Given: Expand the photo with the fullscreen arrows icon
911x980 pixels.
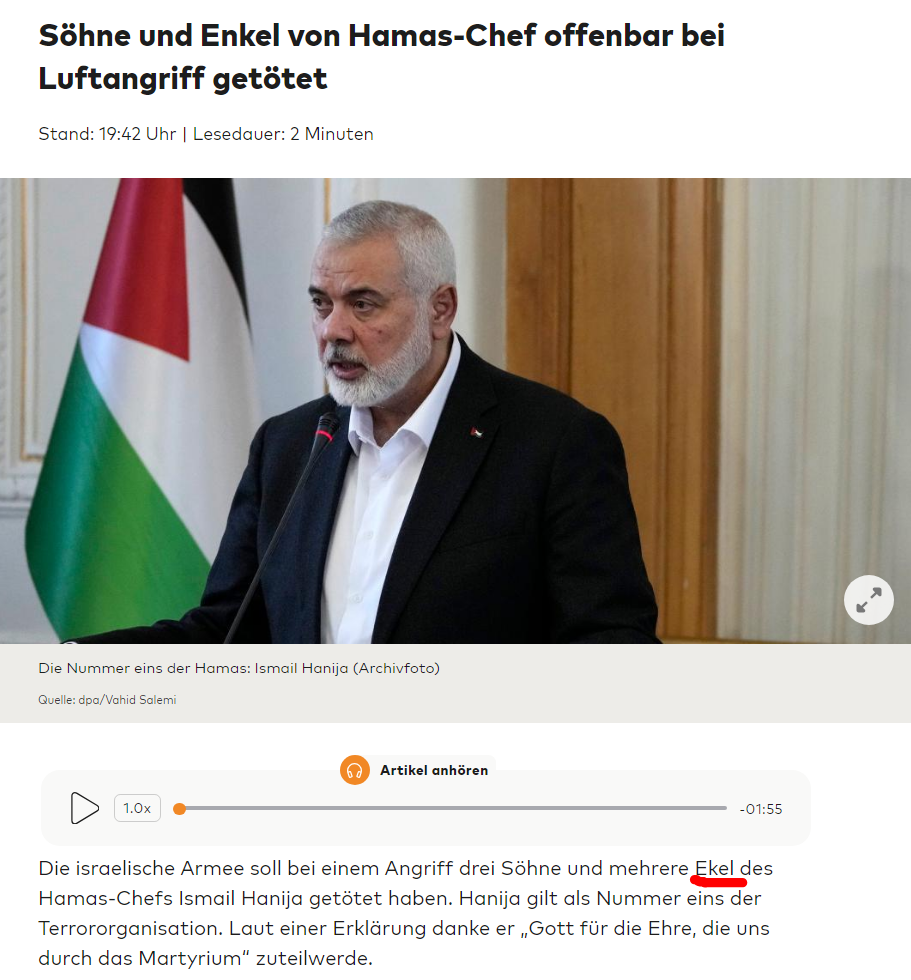Looking at the screenshot, I should tap(869, 600).
